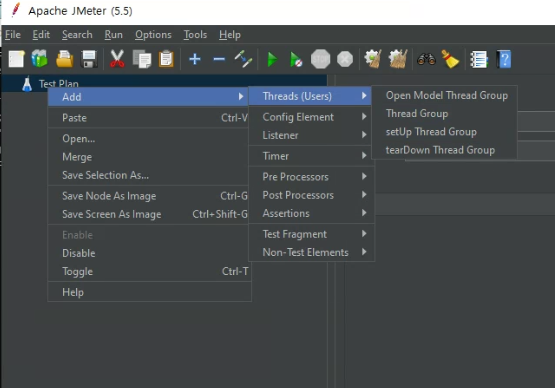Expand the Assertions submenu

click(x=311, y=213)
